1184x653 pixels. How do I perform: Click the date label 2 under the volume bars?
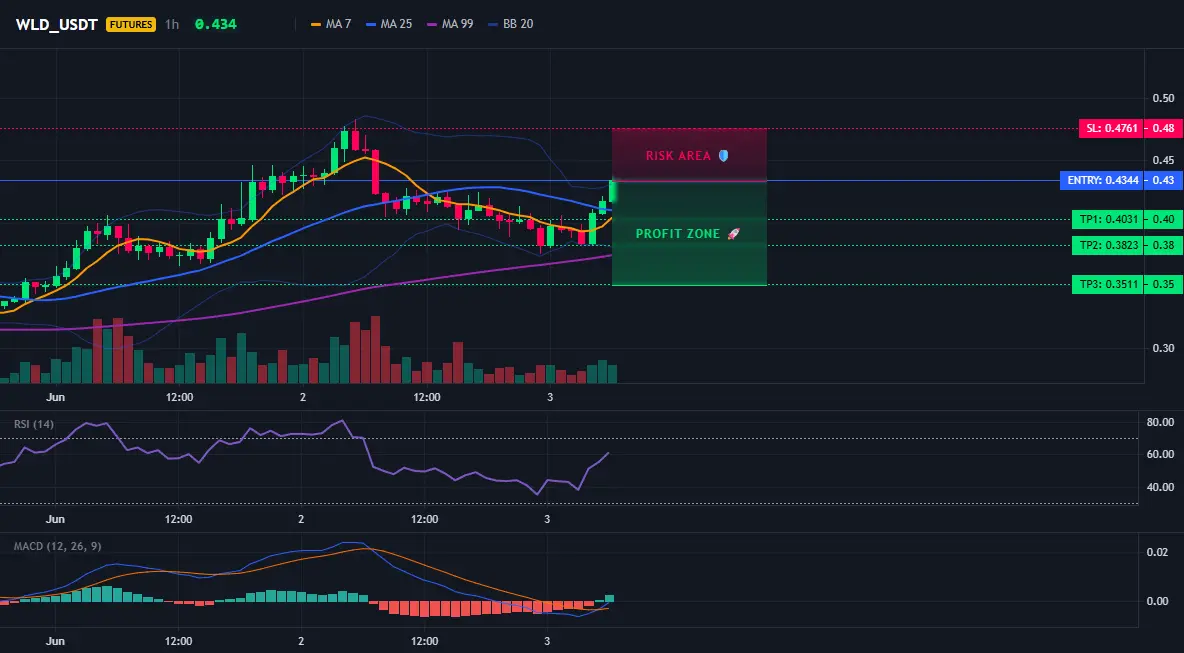(x=303, y=397)
